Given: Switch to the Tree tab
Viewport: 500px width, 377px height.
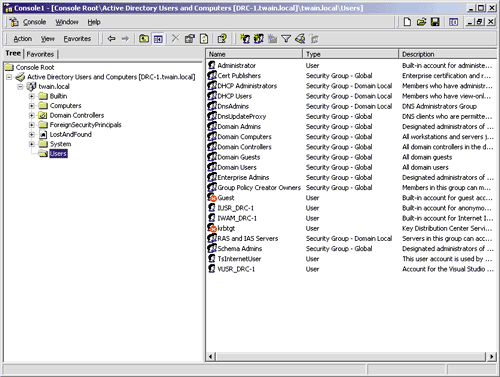Looking at the screenshot, I should [x=13, y=53].
